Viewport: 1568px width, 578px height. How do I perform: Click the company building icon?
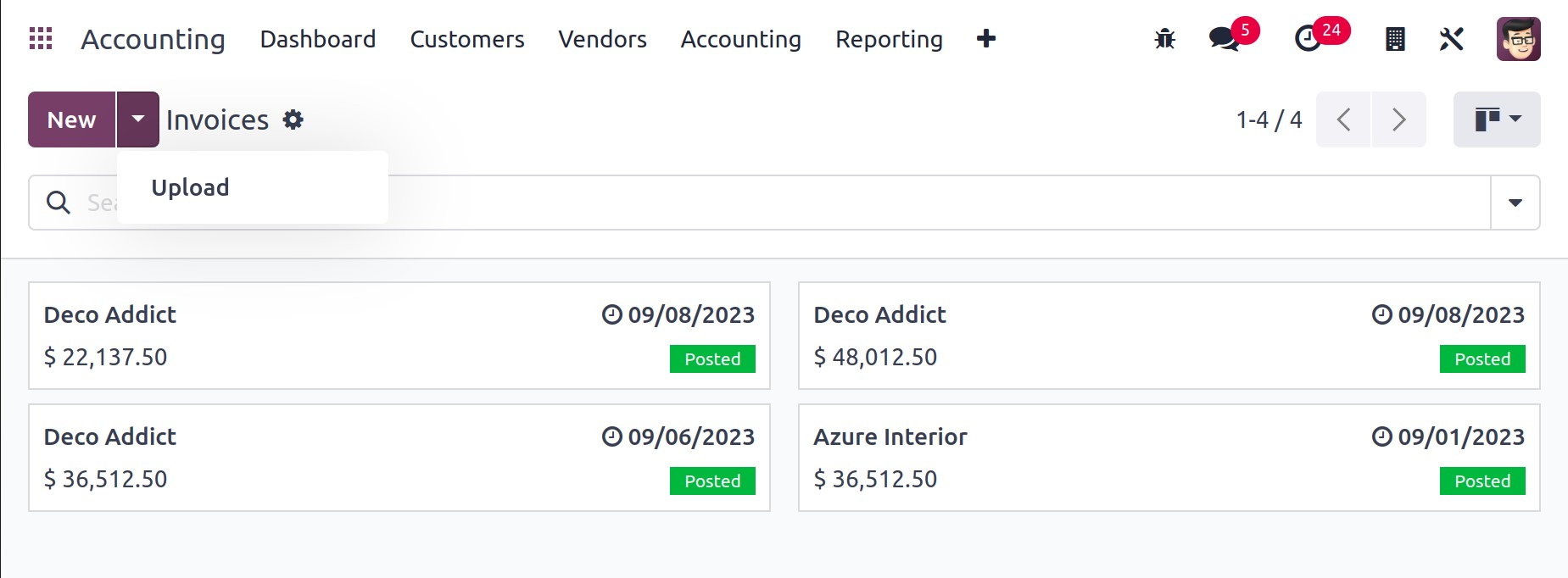tap(1394, 39)
